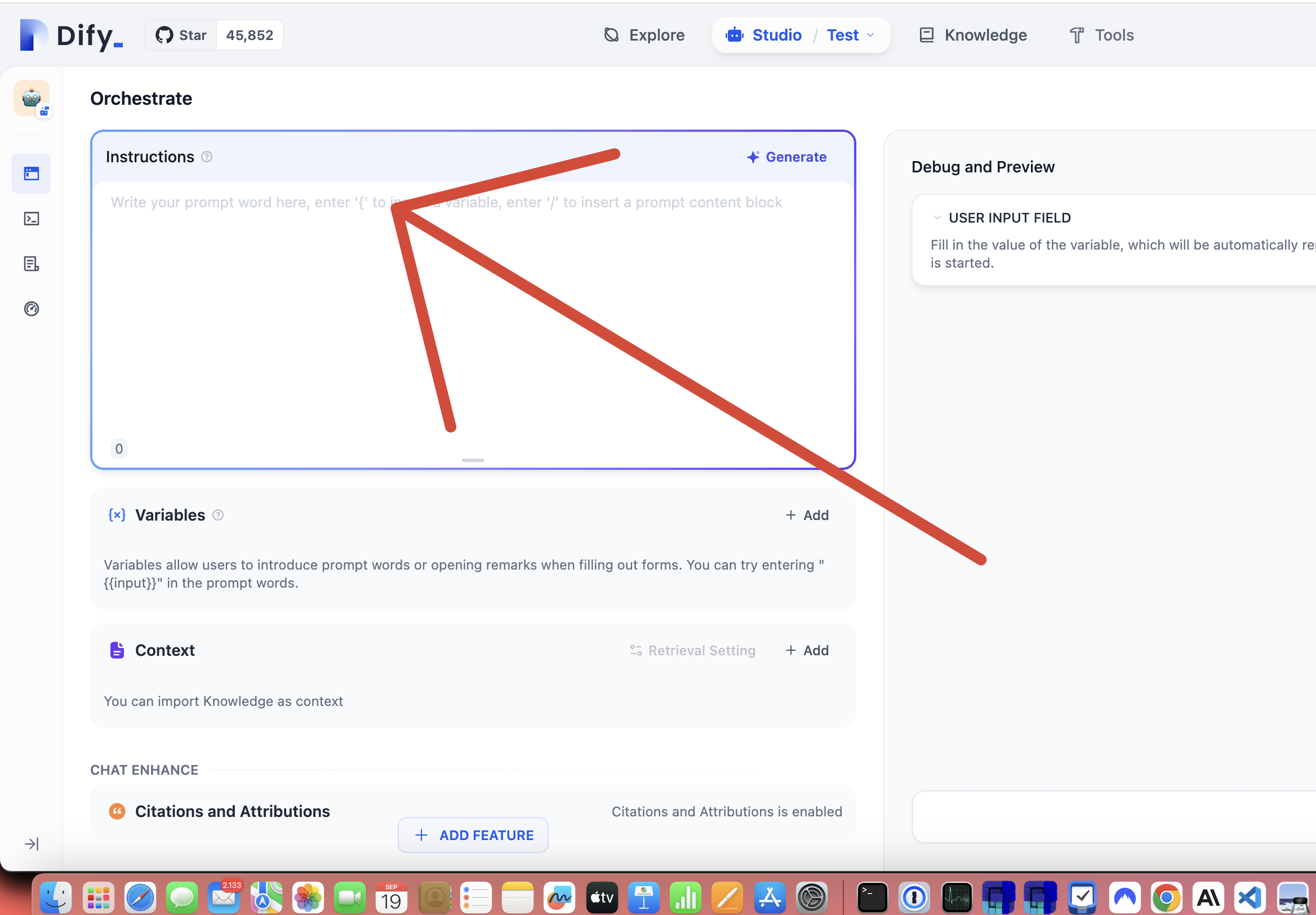This screenshot has width=1316, height=915.
Task: Click the Citations and Attributions quote icon
Action: pyautogui.click(x=117, y=811)
